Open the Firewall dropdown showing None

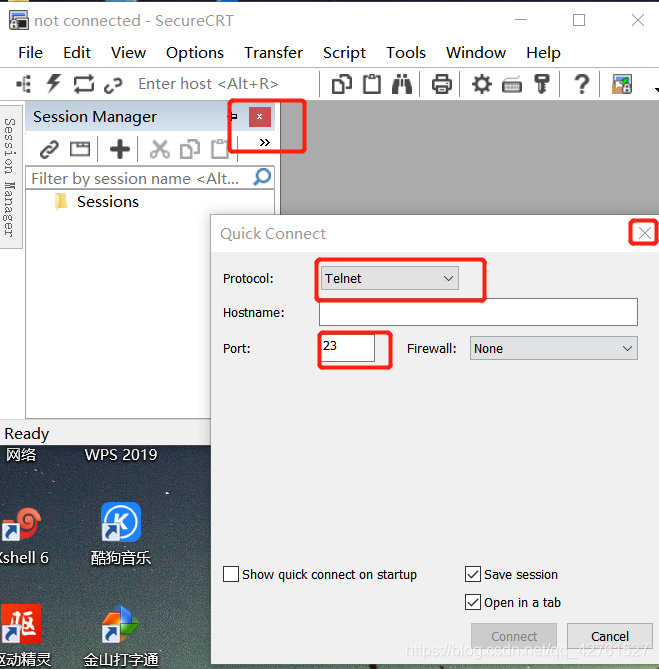[x=554, y=348]
